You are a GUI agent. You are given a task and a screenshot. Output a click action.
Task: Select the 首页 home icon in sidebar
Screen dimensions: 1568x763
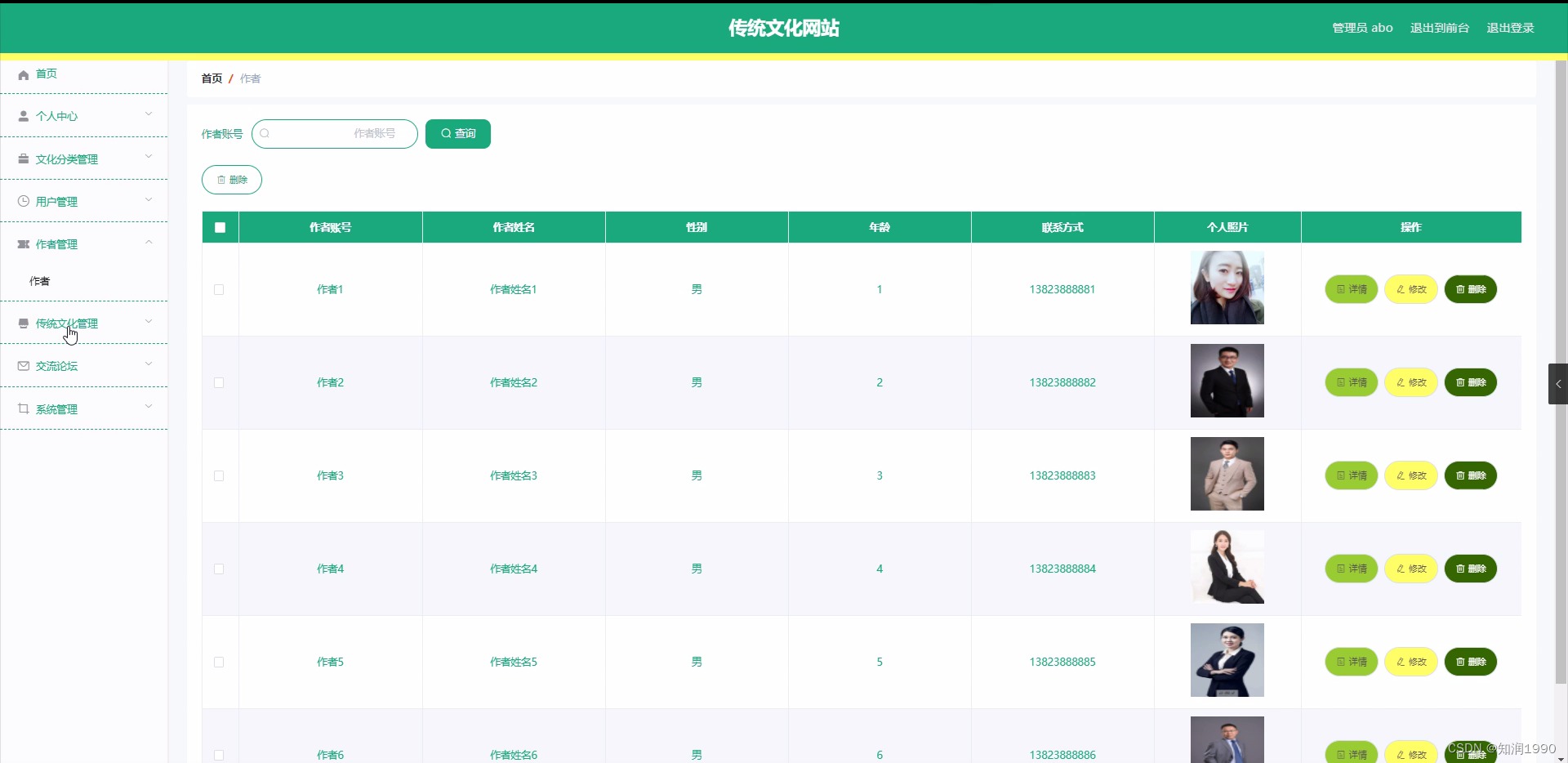(x=23, y=74)
